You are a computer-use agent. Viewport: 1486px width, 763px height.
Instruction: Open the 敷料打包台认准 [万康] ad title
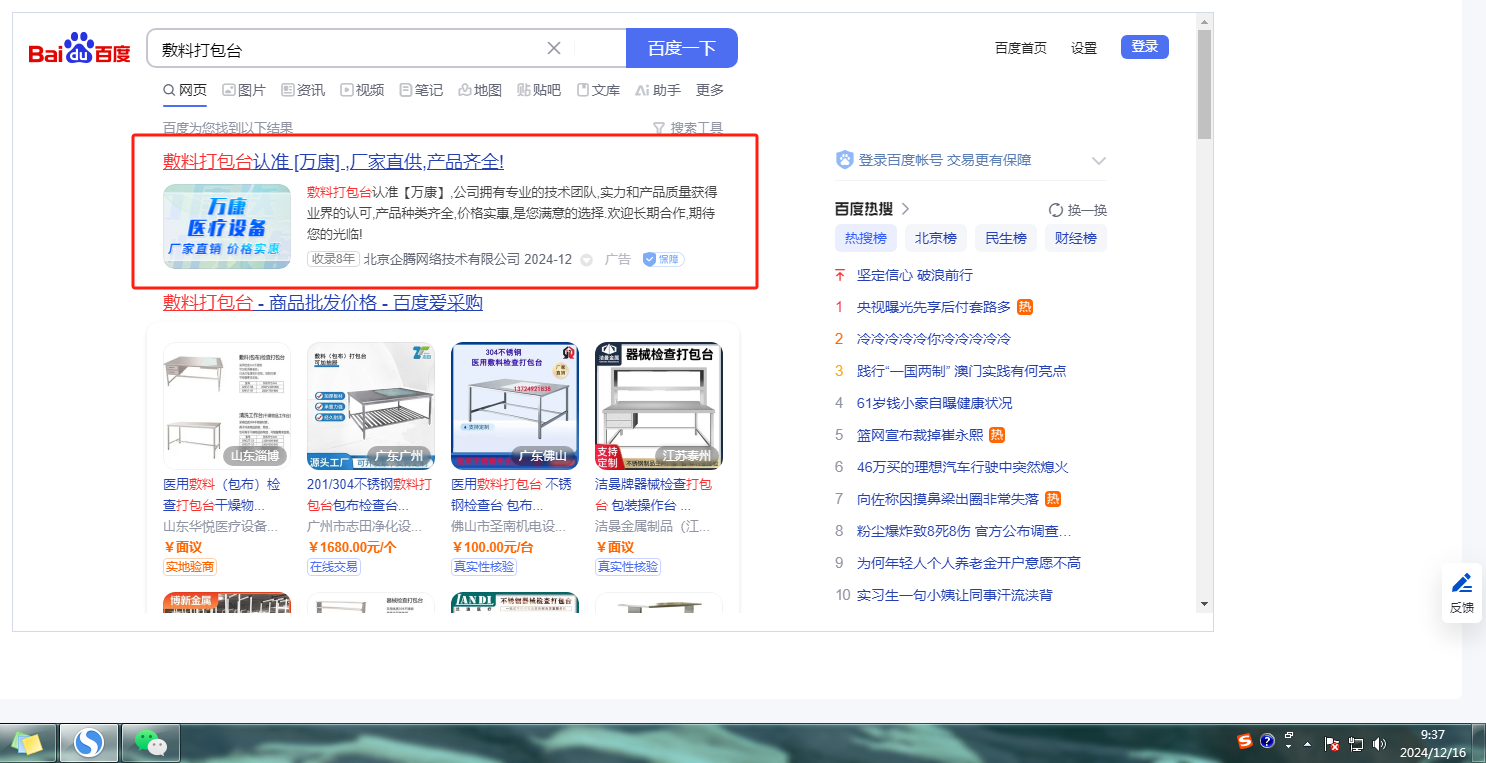333,162
